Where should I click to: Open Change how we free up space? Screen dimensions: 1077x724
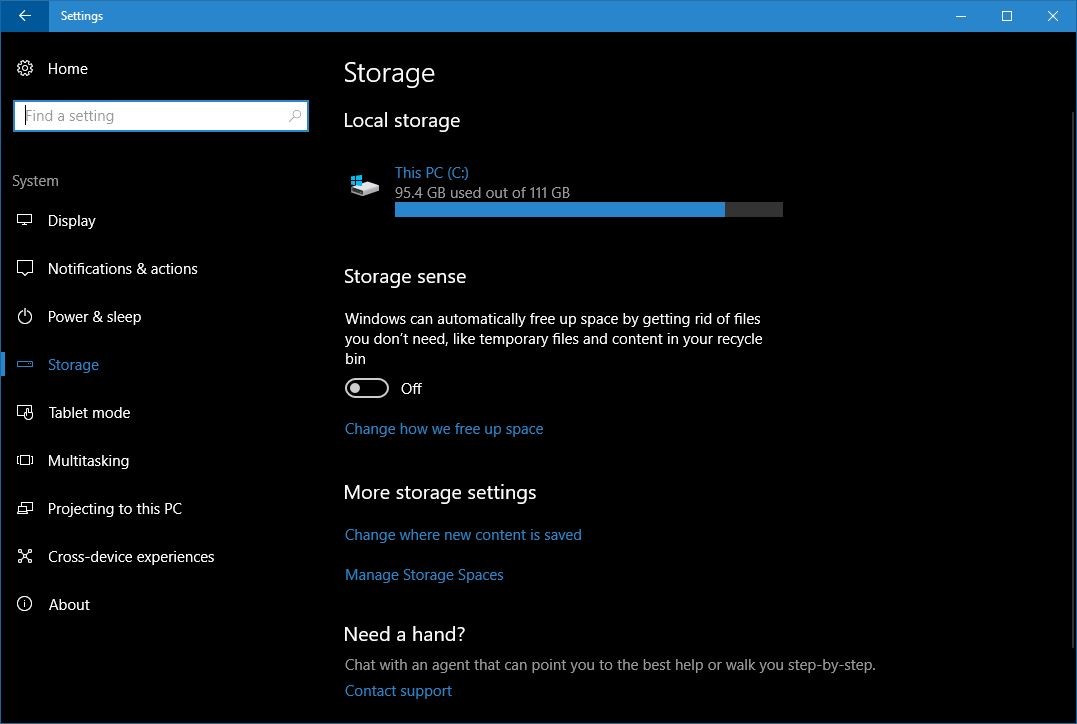(444, 428)
